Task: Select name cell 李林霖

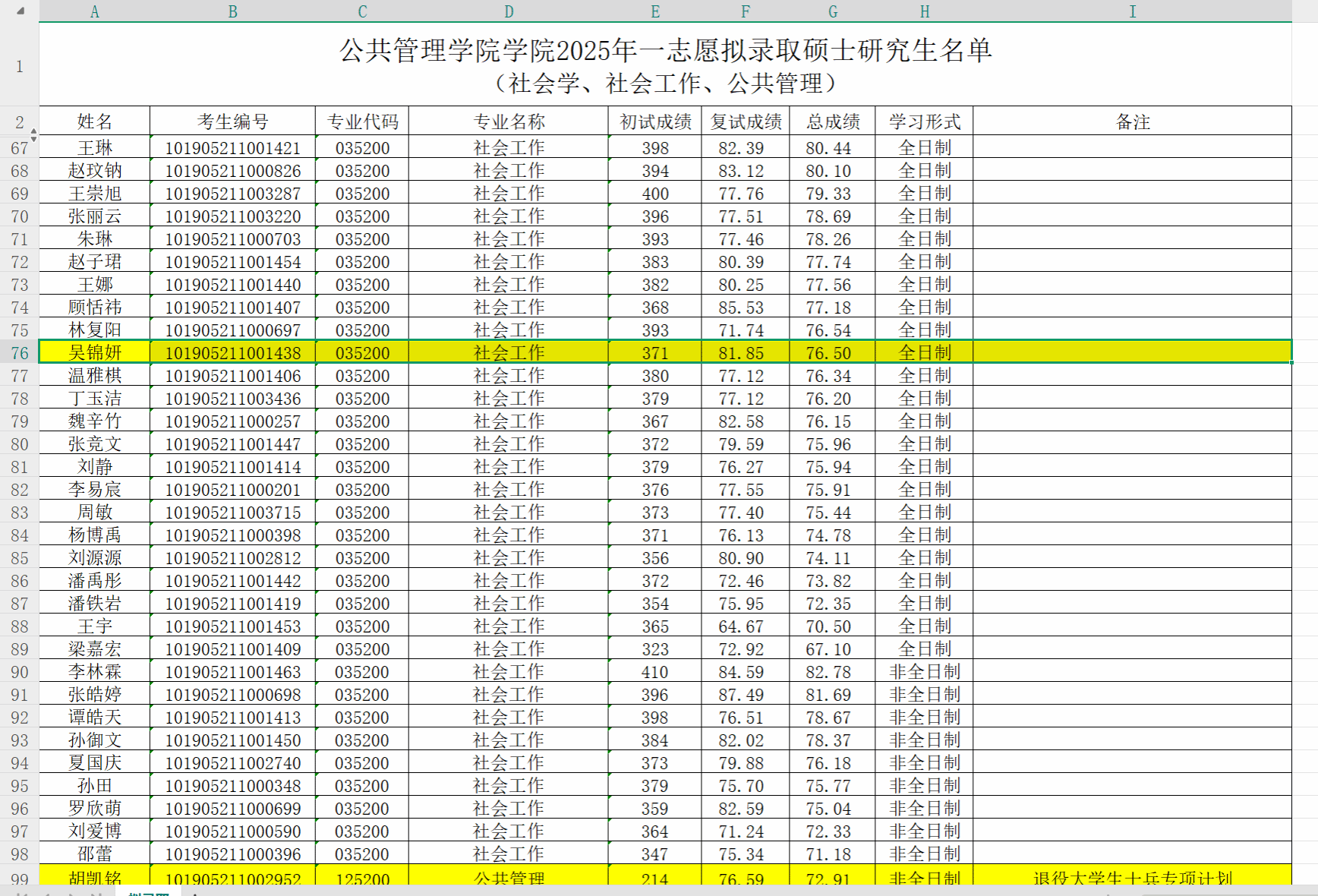Action: (95, 672)
